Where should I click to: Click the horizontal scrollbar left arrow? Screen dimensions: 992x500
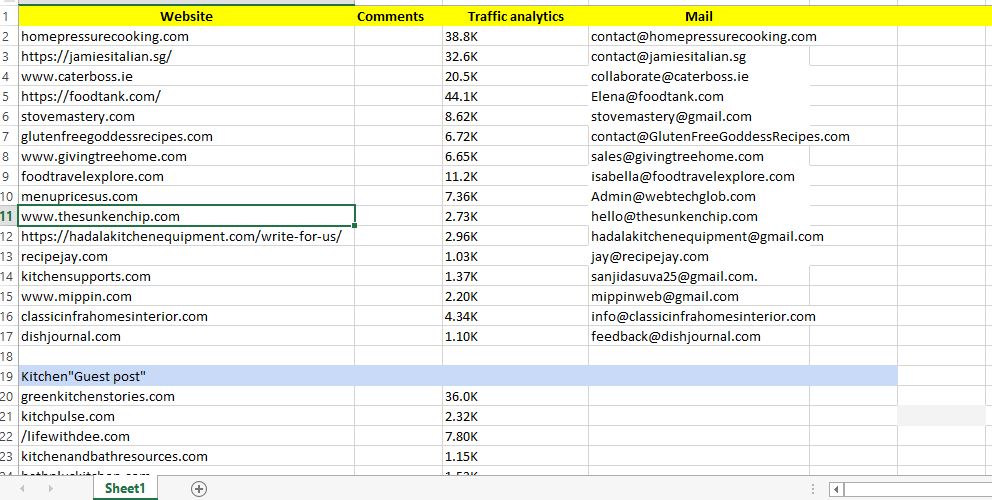837,489
